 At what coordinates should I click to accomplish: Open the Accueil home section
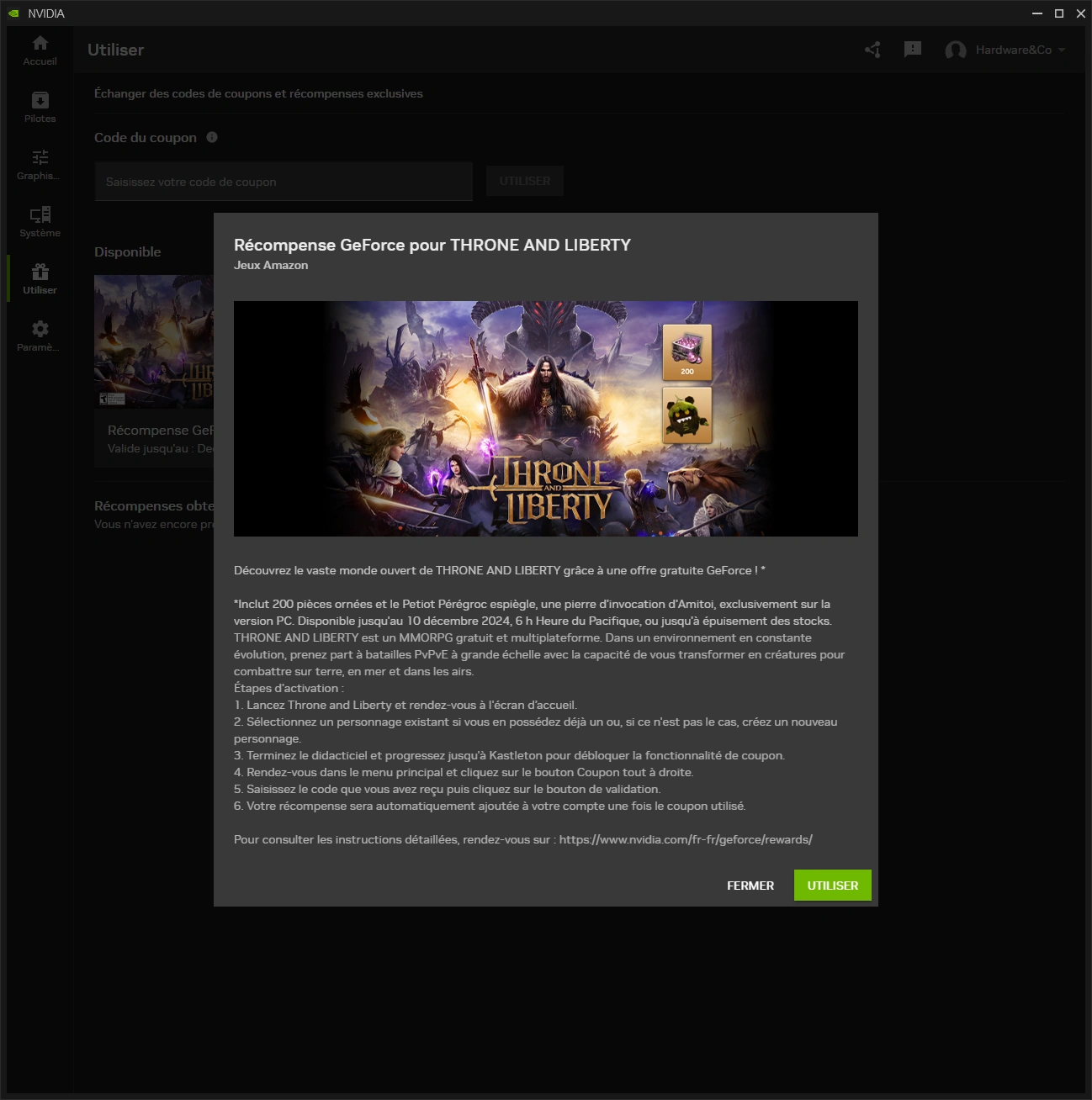click(40, 50)
